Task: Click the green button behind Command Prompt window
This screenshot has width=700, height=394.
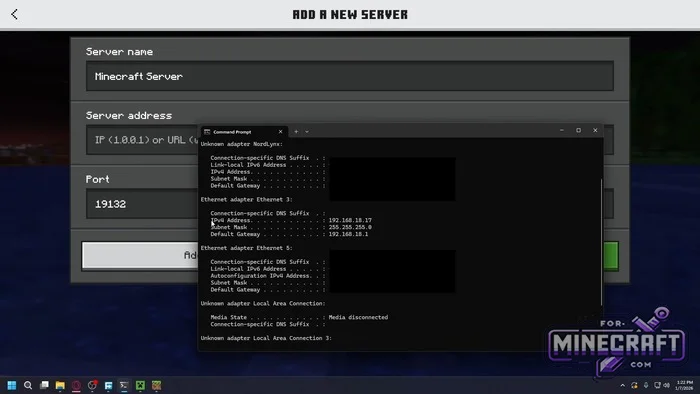Action: point(611,256)
